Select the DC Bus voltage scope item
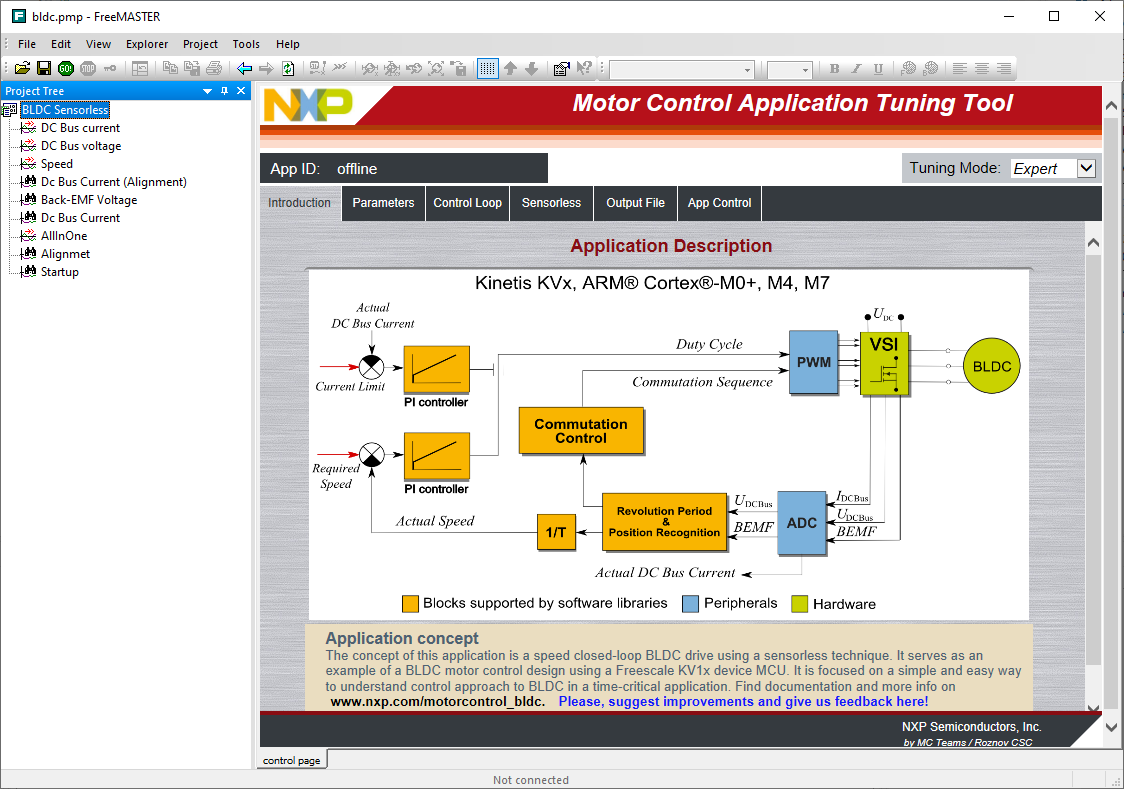Viewport: 1124px width, 789px height. [81, 145]
